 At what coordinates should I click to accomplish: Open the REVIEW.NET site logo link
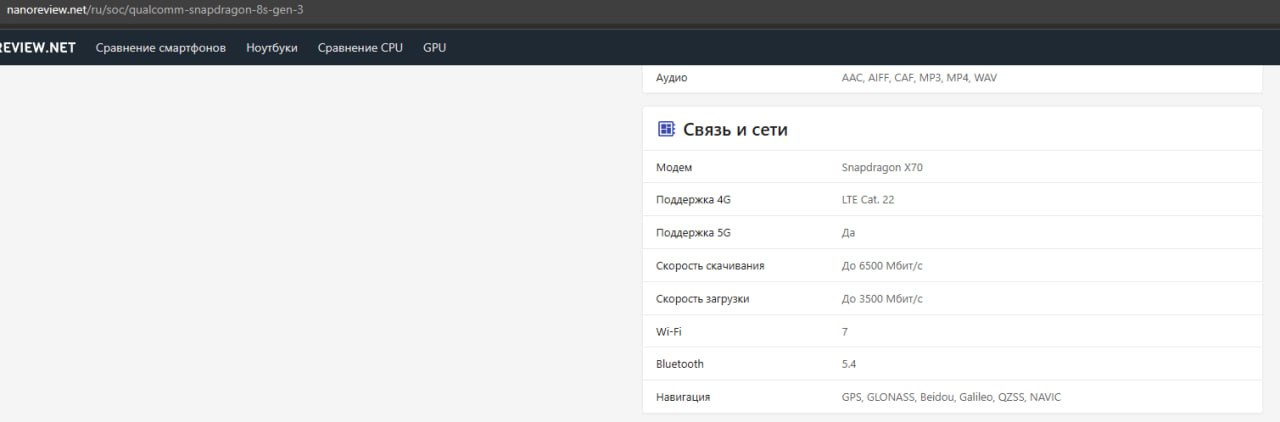coord(38,47)
